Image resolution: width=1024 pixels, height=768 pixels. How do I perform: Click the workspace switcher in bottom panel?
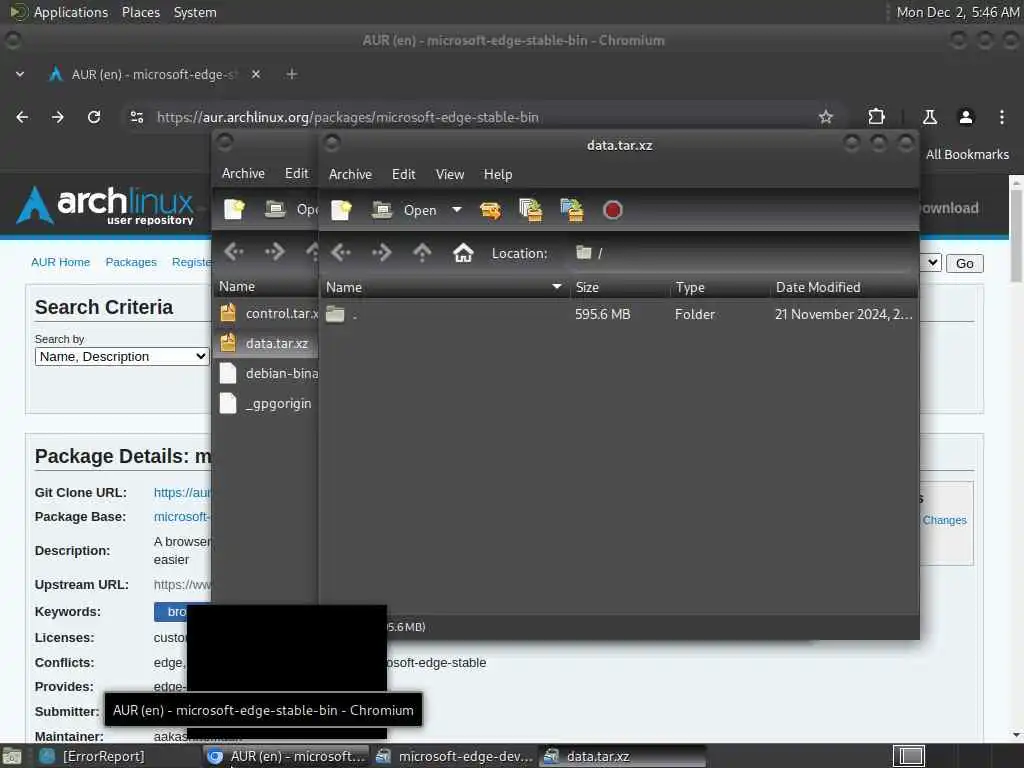pyautogui.click(x=909, y=756)
